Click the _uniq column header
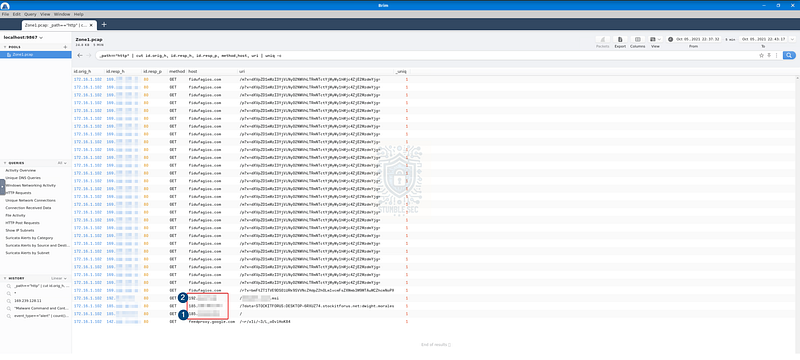This screenshot has width=800, height=360. tap(400, 71)
